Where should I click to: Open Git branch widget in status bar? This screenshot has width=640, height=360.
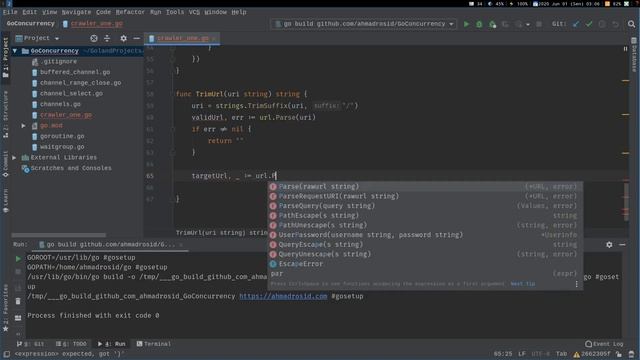596,354
